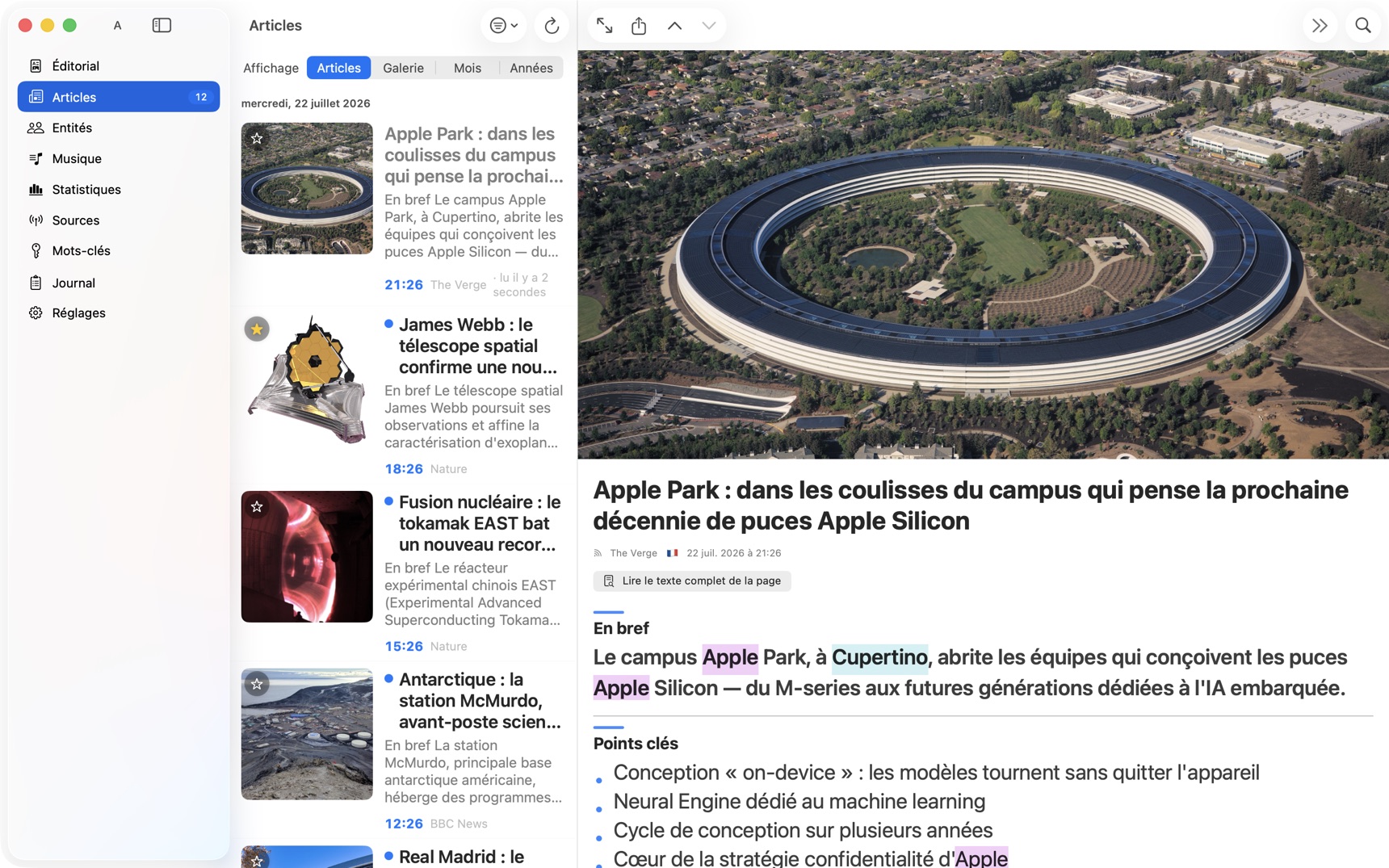Click the 15:26 timestamp
This screenshot has height=868, width=1389.
pos(404,646)
